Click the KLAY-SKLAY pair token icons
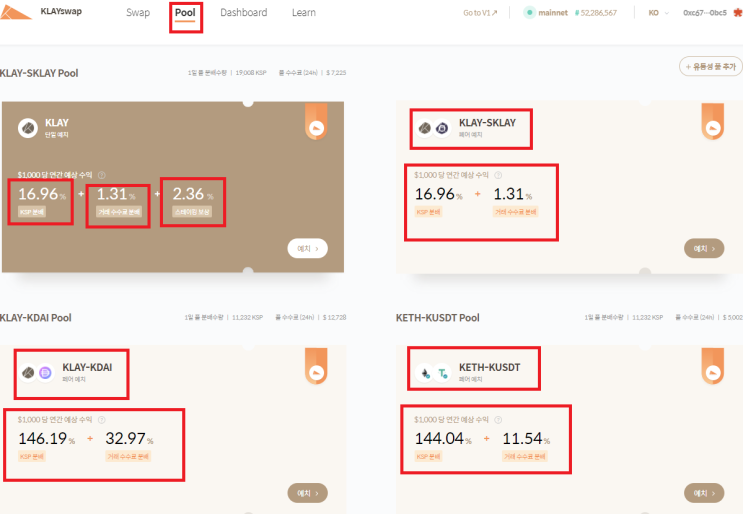The height and width of the screenshot is (514, 743). [433, 128]
